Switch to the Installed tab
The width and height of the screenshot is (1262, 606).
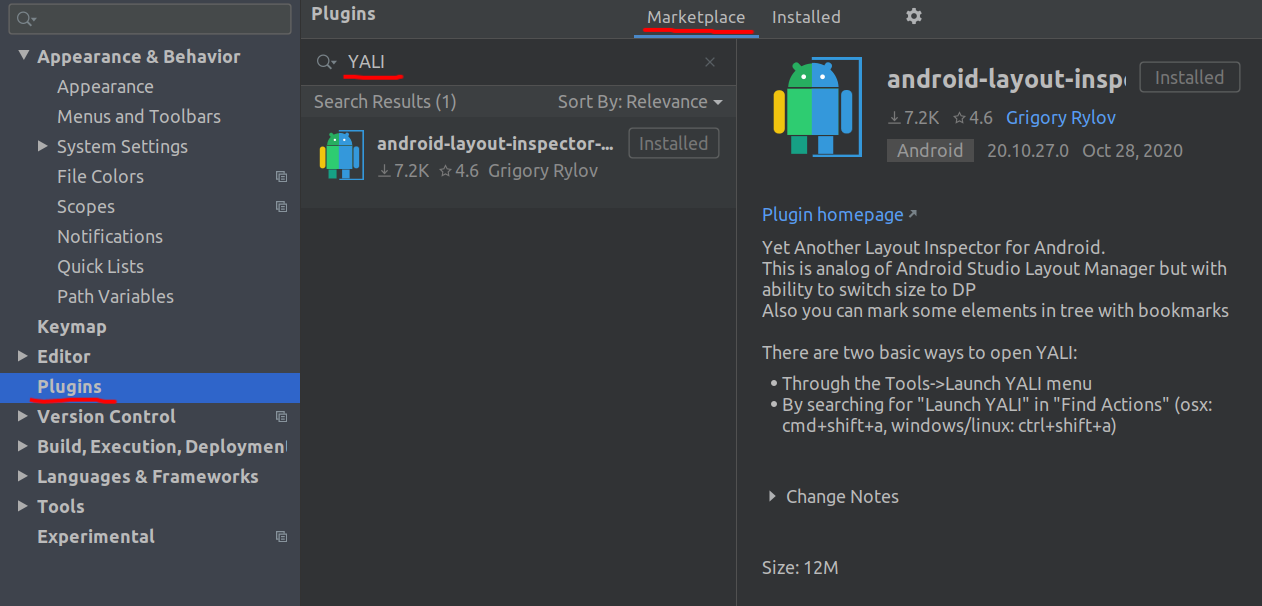(806, 17)
